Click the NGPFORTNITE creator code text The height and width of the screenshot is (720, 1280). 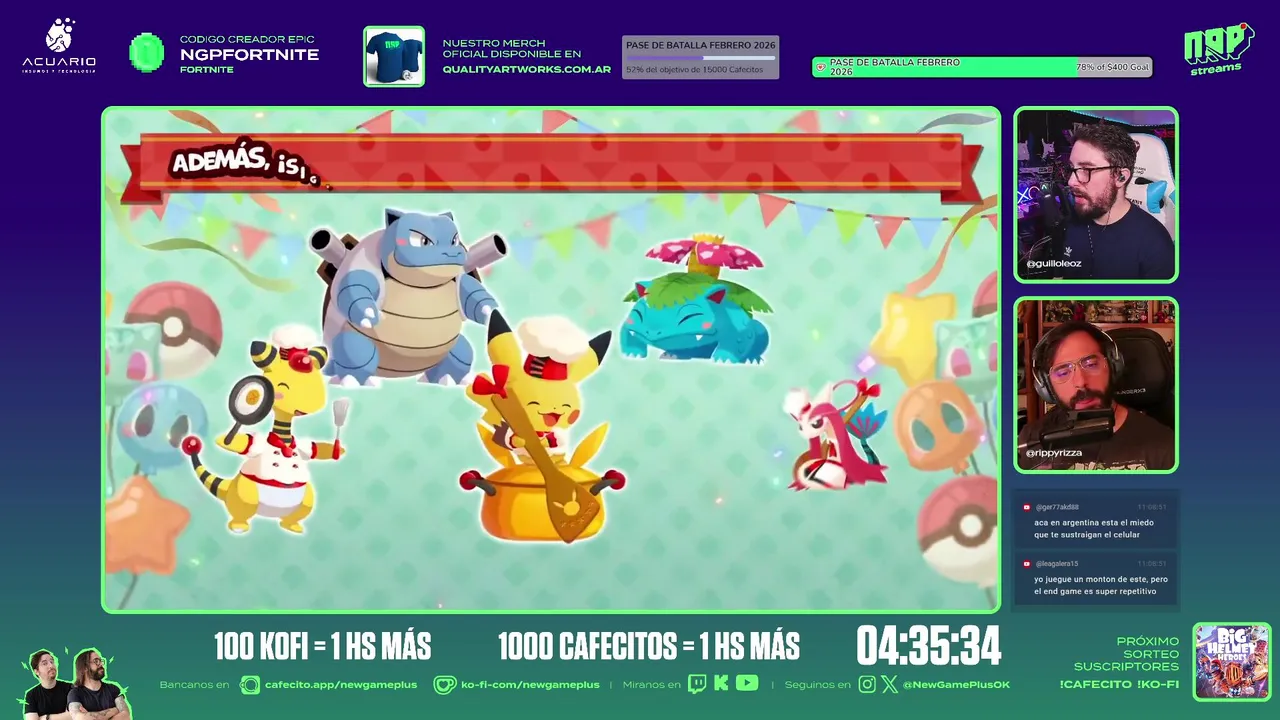(x=249, y=54)
